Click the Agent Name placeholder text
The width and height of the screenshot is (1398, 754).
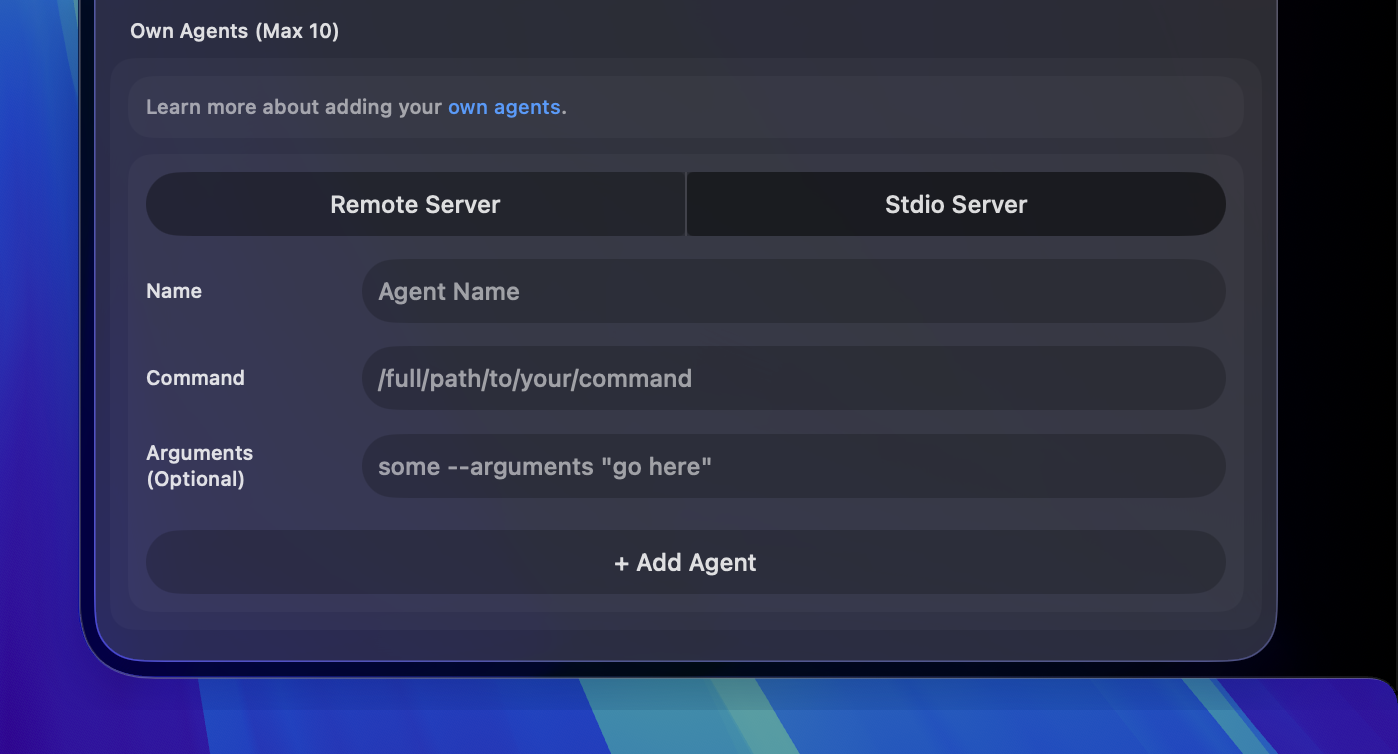tap(448, 291)
